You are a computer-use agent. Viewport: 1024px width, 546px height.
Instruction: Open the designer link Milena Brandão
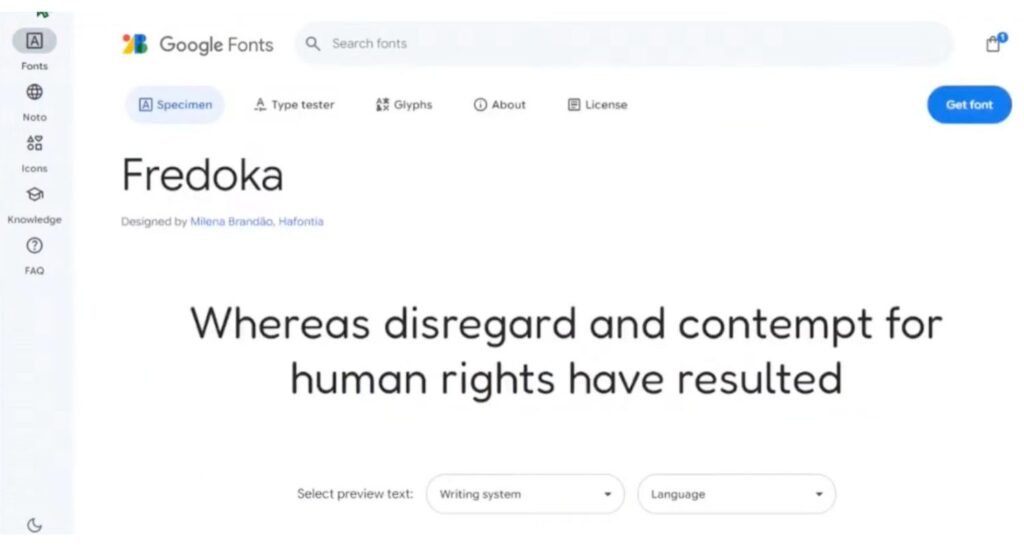[232, 221]
